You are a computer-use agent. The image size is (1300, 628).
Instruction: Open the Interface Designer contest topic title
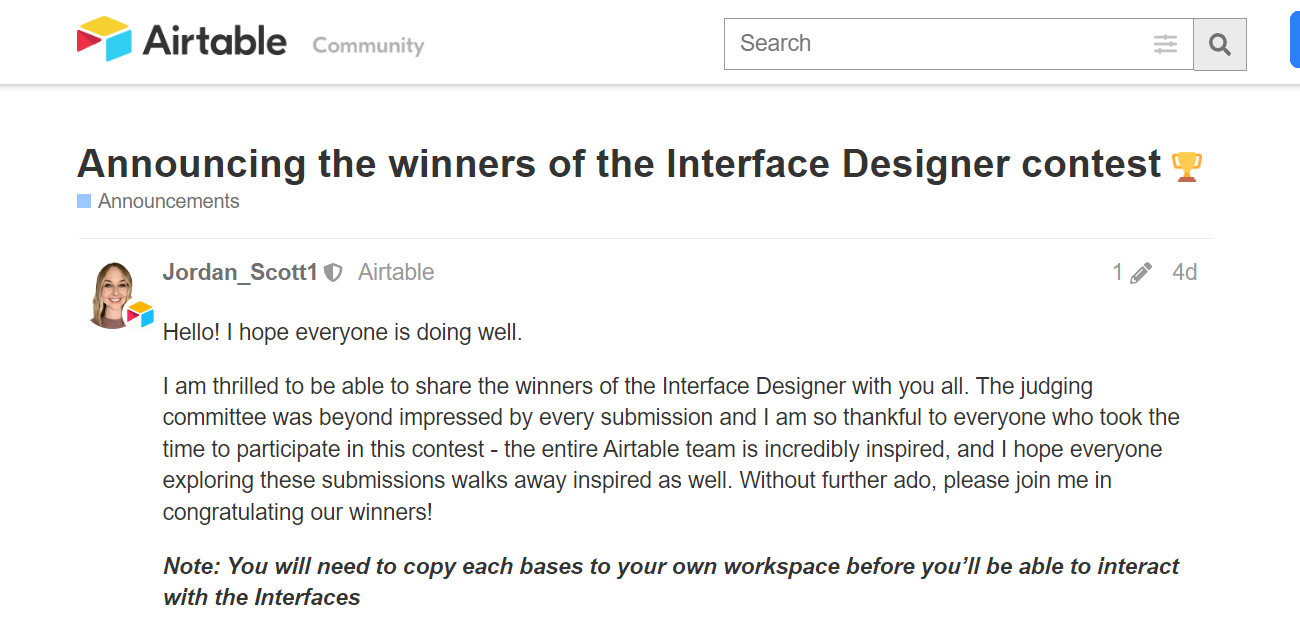point(619,163)
